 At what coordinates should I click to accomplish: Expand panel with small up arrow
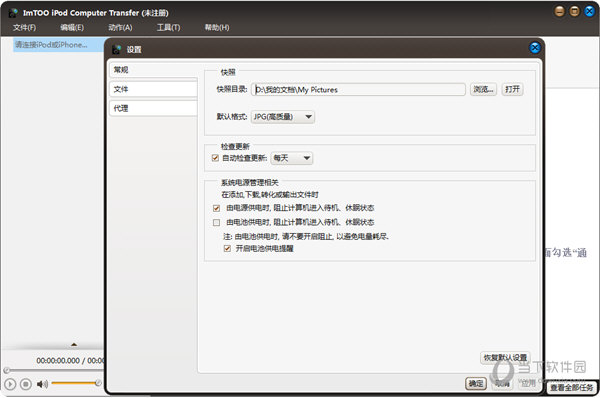(x=74, y=345)
